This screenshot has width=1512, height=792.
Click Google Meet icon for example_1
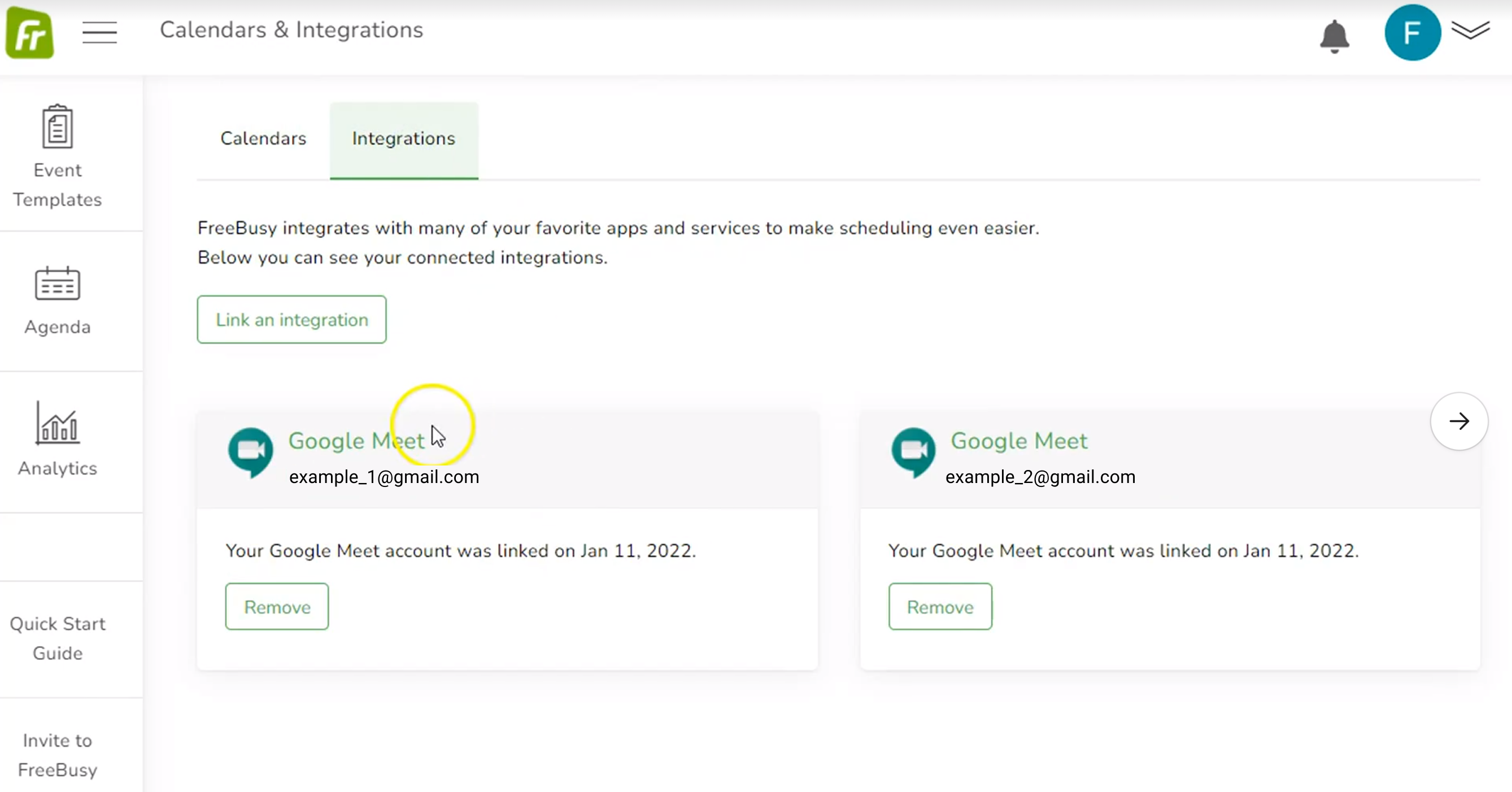click(x=251, y=452)
